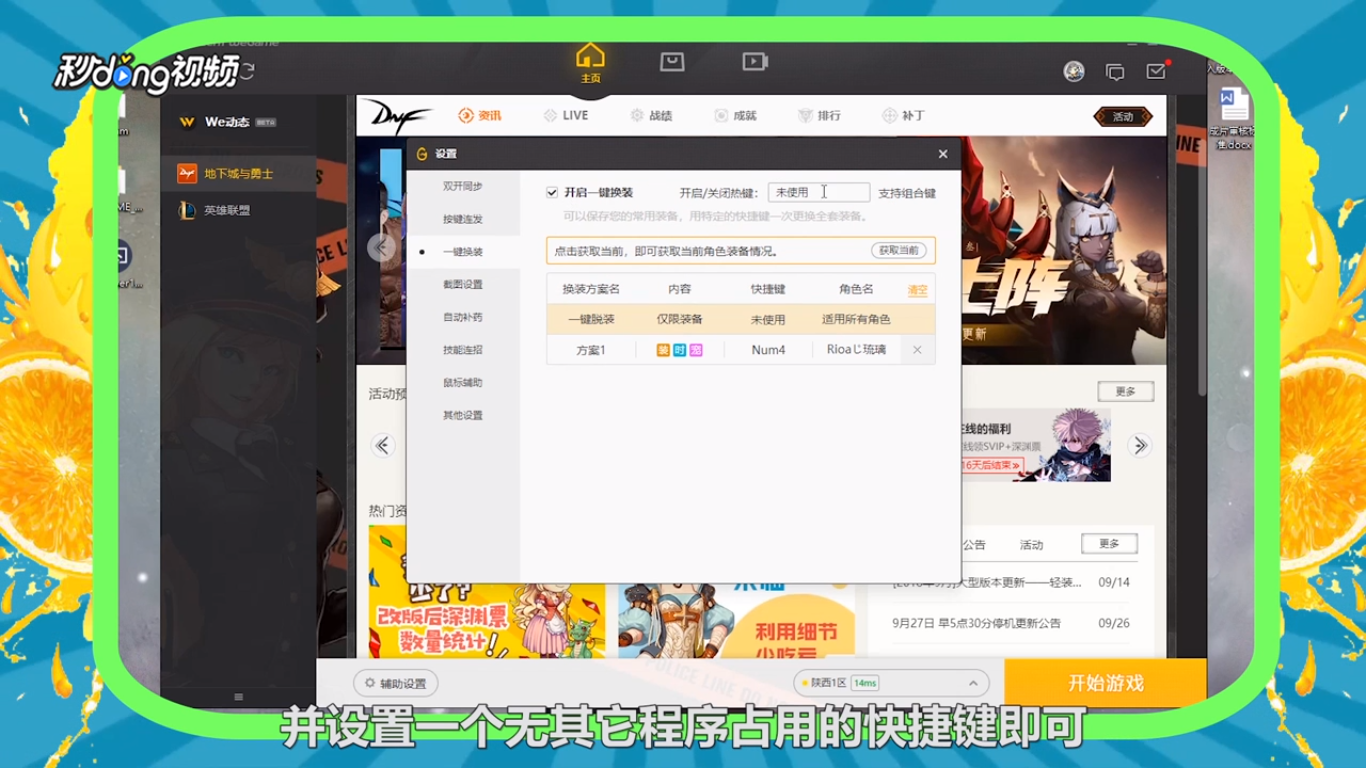Open the LIVE tab
Viewport: 1366px width, 768px height.
(566, 116)
